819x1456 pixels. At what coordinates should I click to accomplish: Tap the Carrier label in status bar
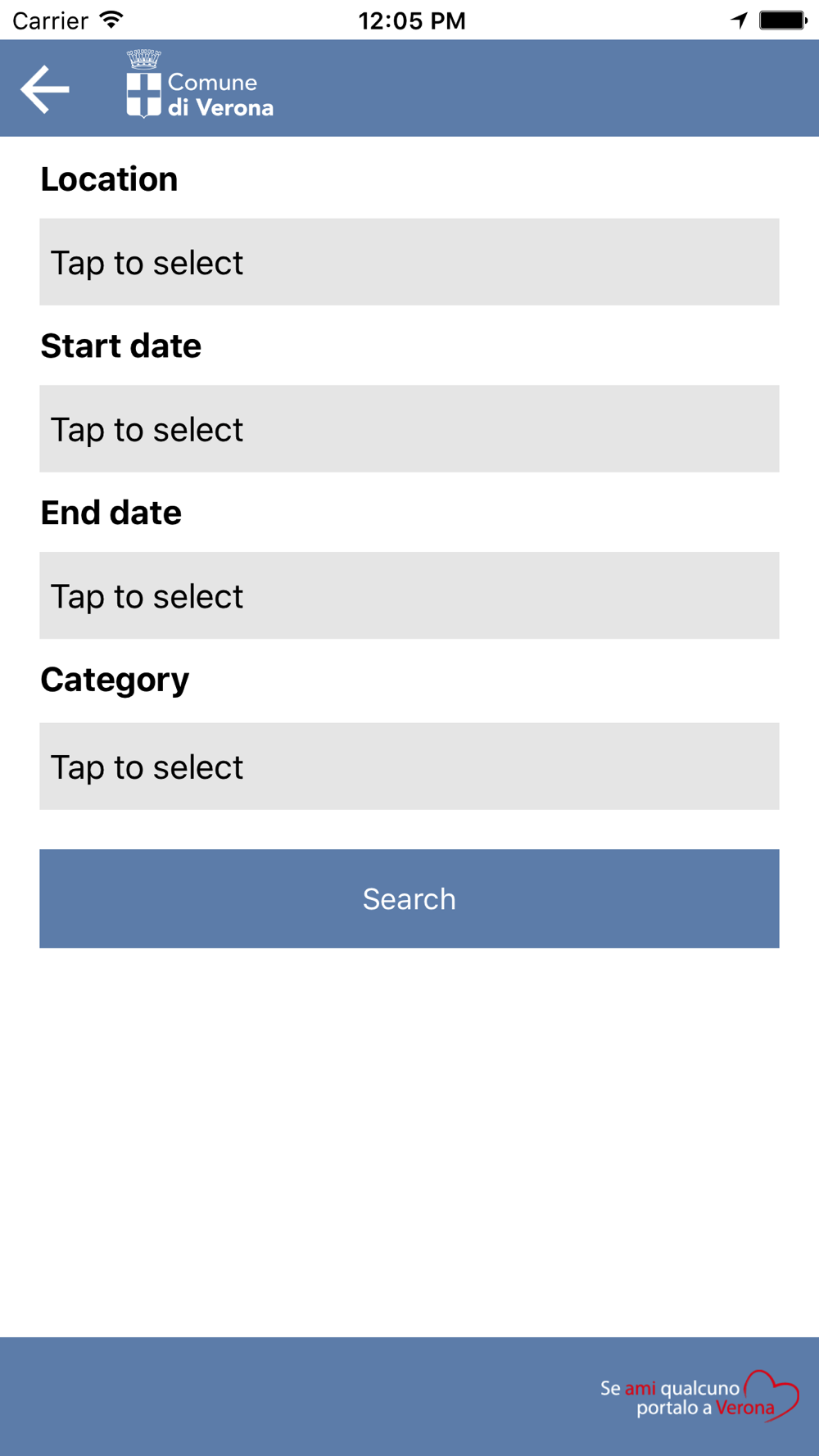coord(50,20)
